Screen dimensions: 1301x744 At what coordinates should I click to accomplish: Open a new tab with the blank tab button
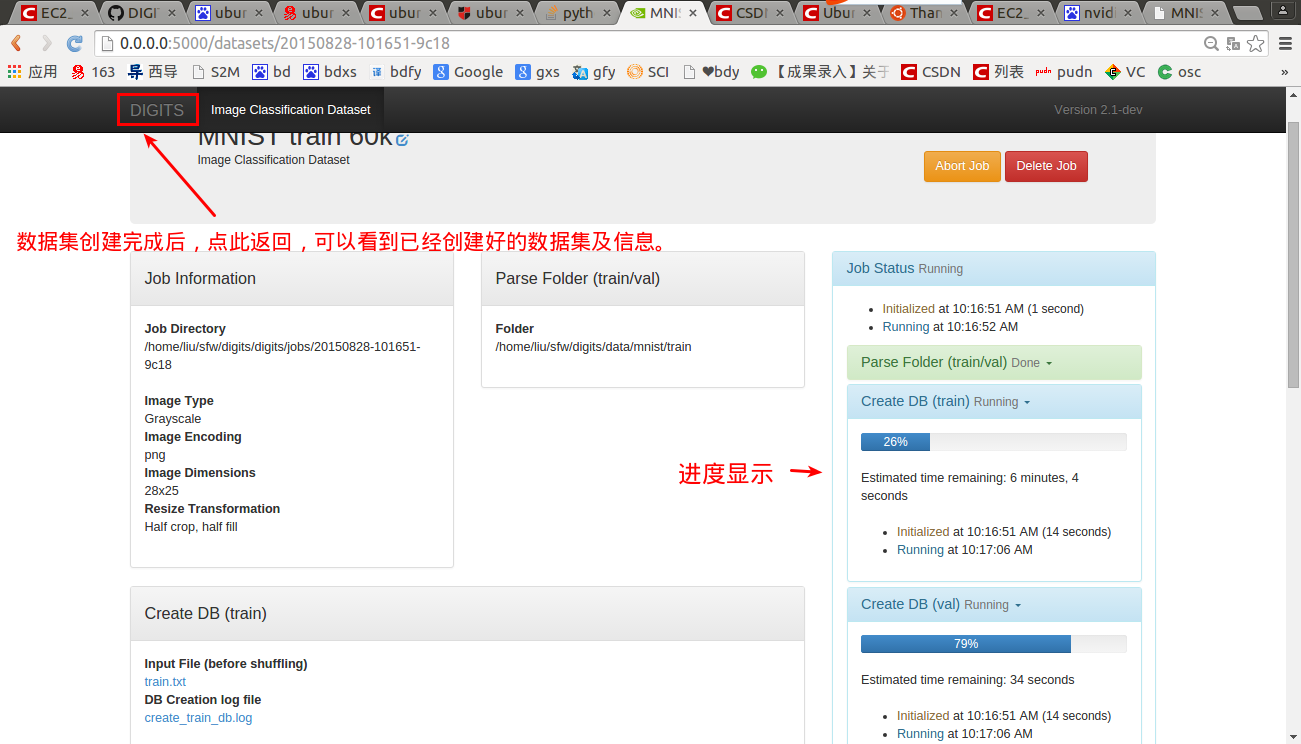1247,13
